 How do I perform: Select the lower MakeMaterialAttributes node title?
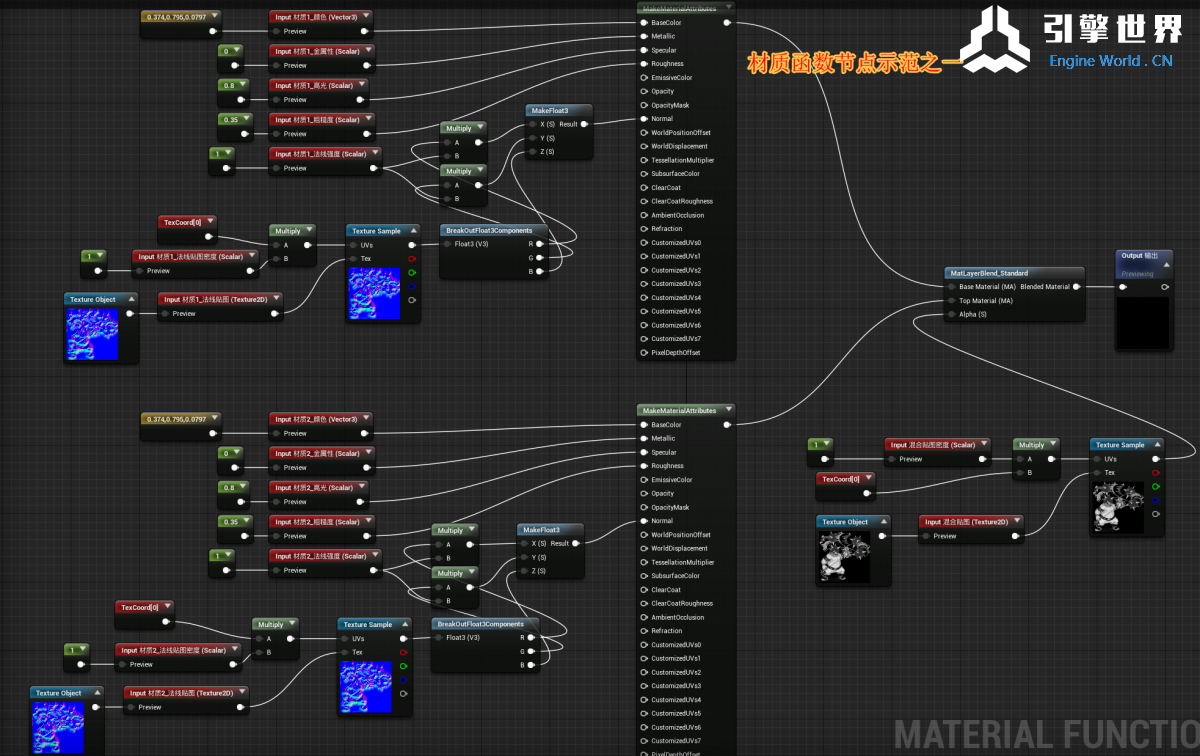pyautogui.click(x=679, y=410)
